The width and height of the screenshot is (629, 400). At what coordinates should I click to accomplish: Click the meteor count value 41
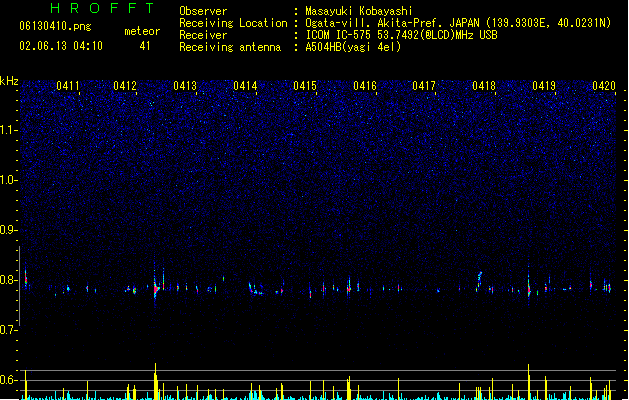[x=145, y=46]
